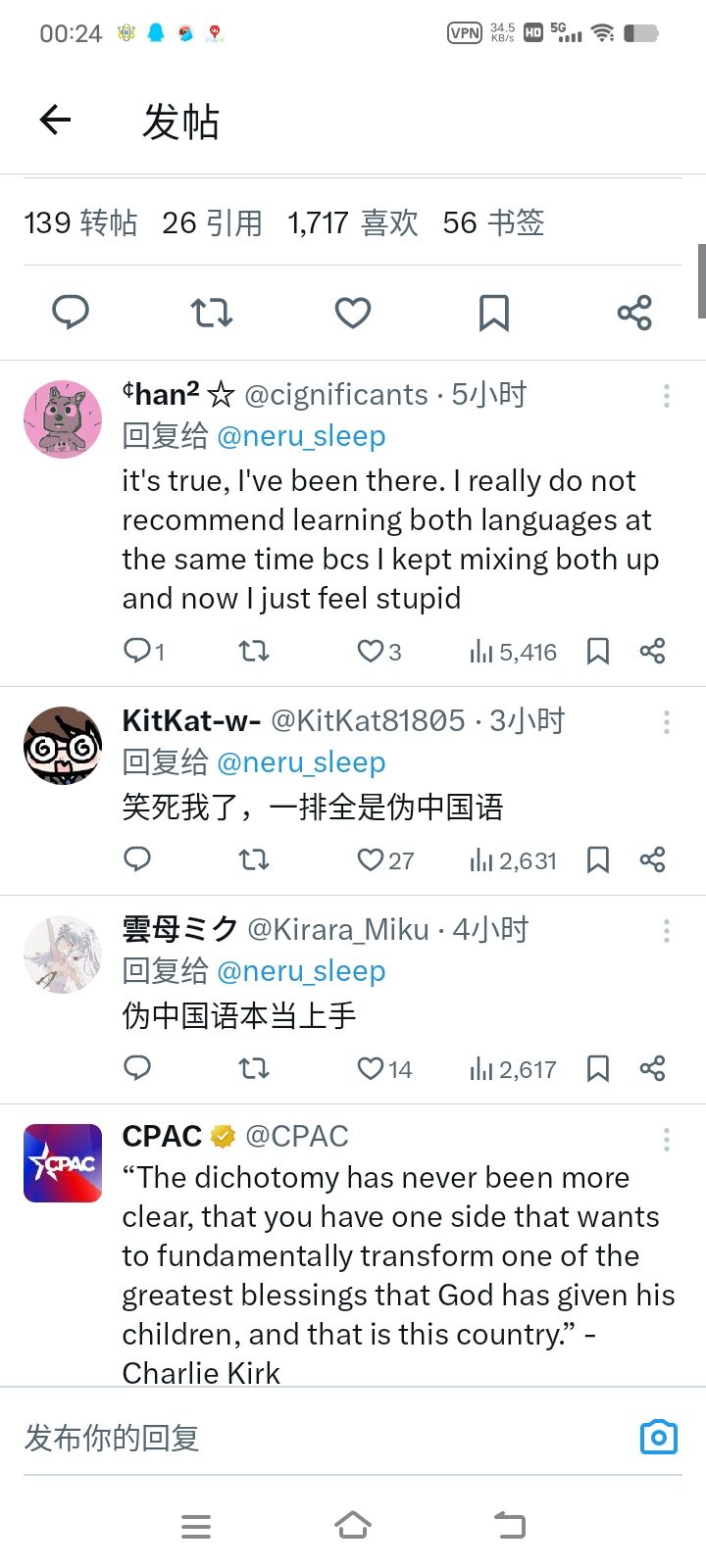
Task: Open the more options menu on ¢han²'s reply
Action: point(667,396)
